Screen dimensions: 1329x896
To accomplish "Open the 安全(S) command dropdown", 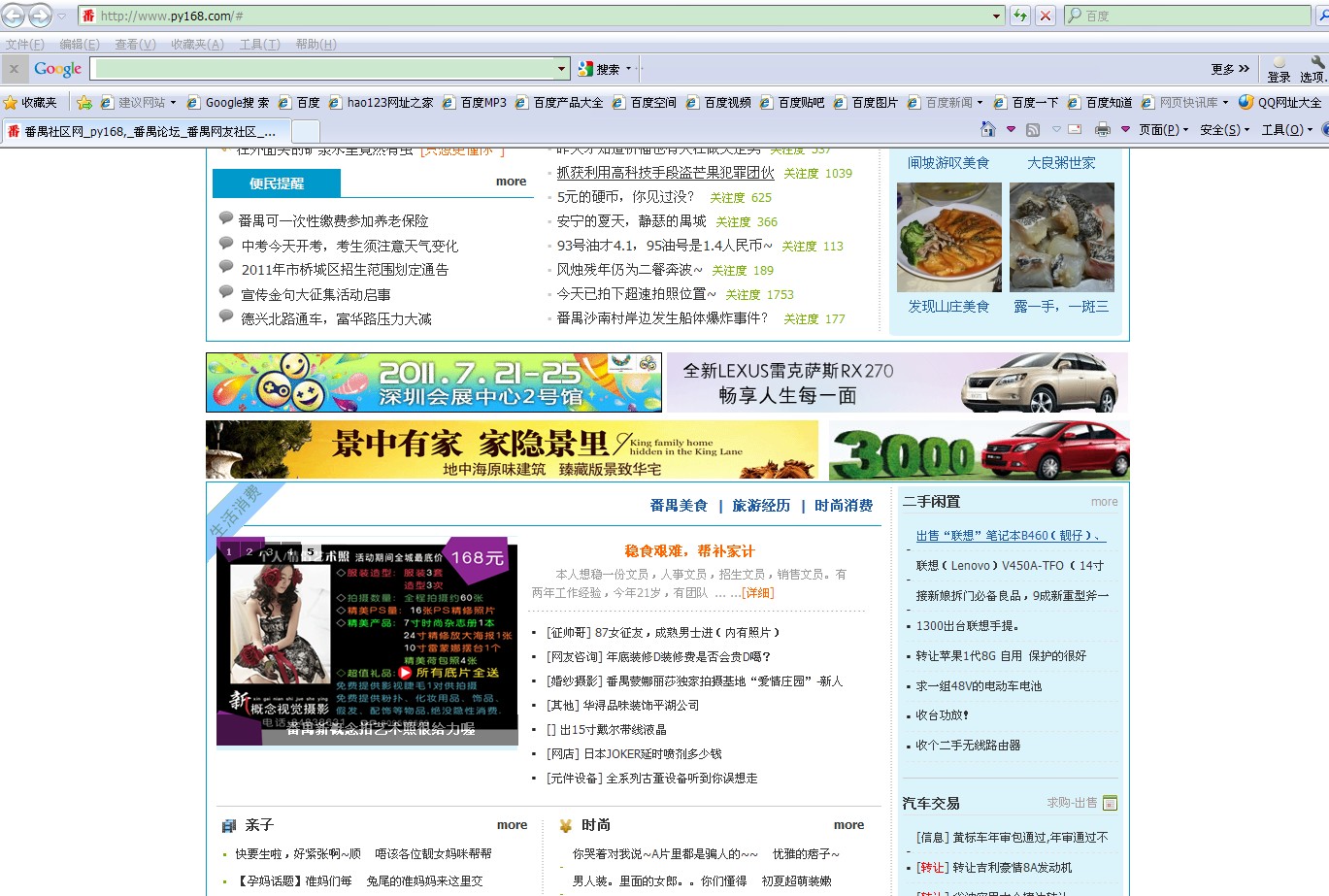I will tap(1224, 129).
